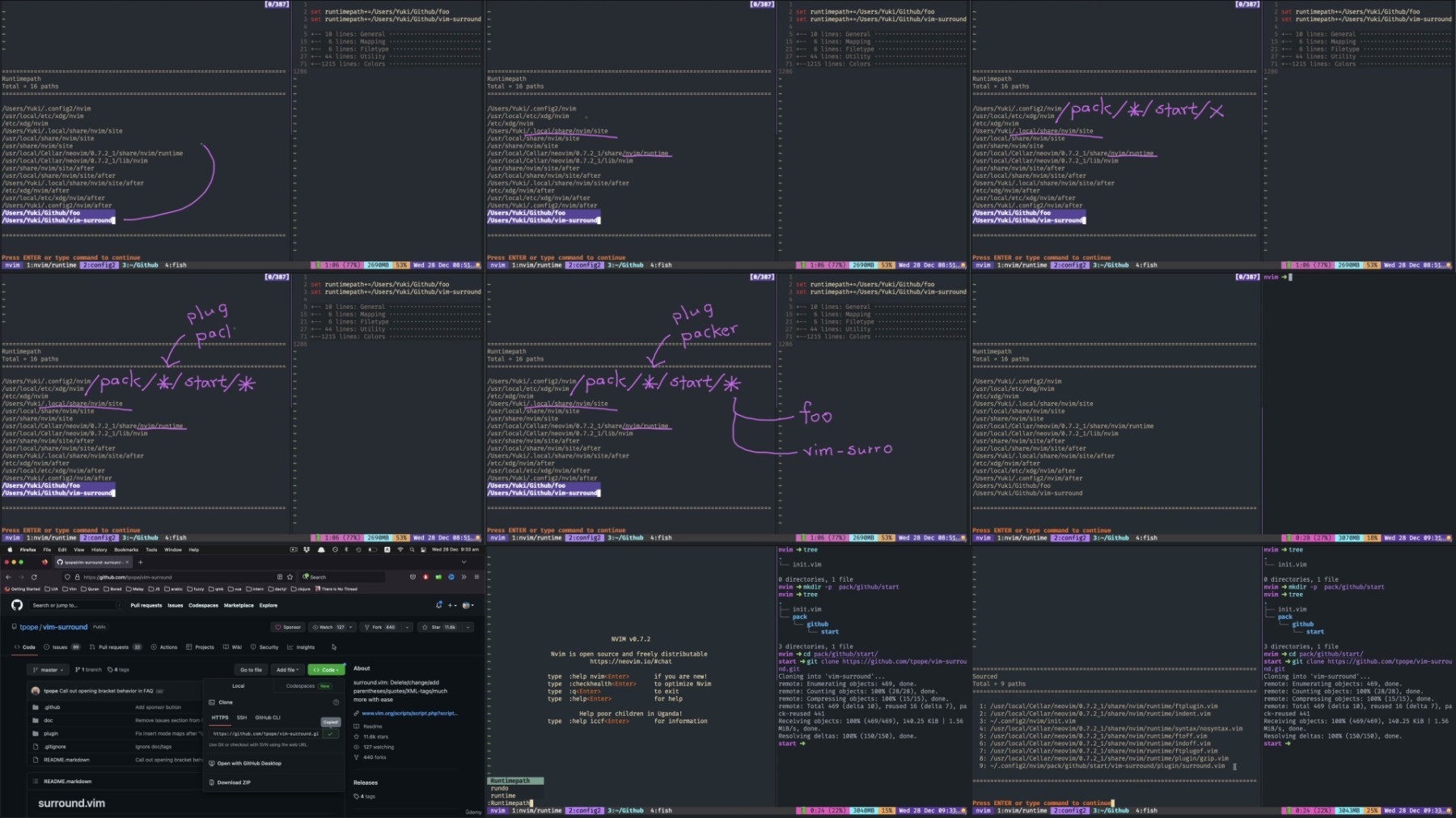
Task: Select the GitHub CLI clone tab
Action: tap(268, 718)
